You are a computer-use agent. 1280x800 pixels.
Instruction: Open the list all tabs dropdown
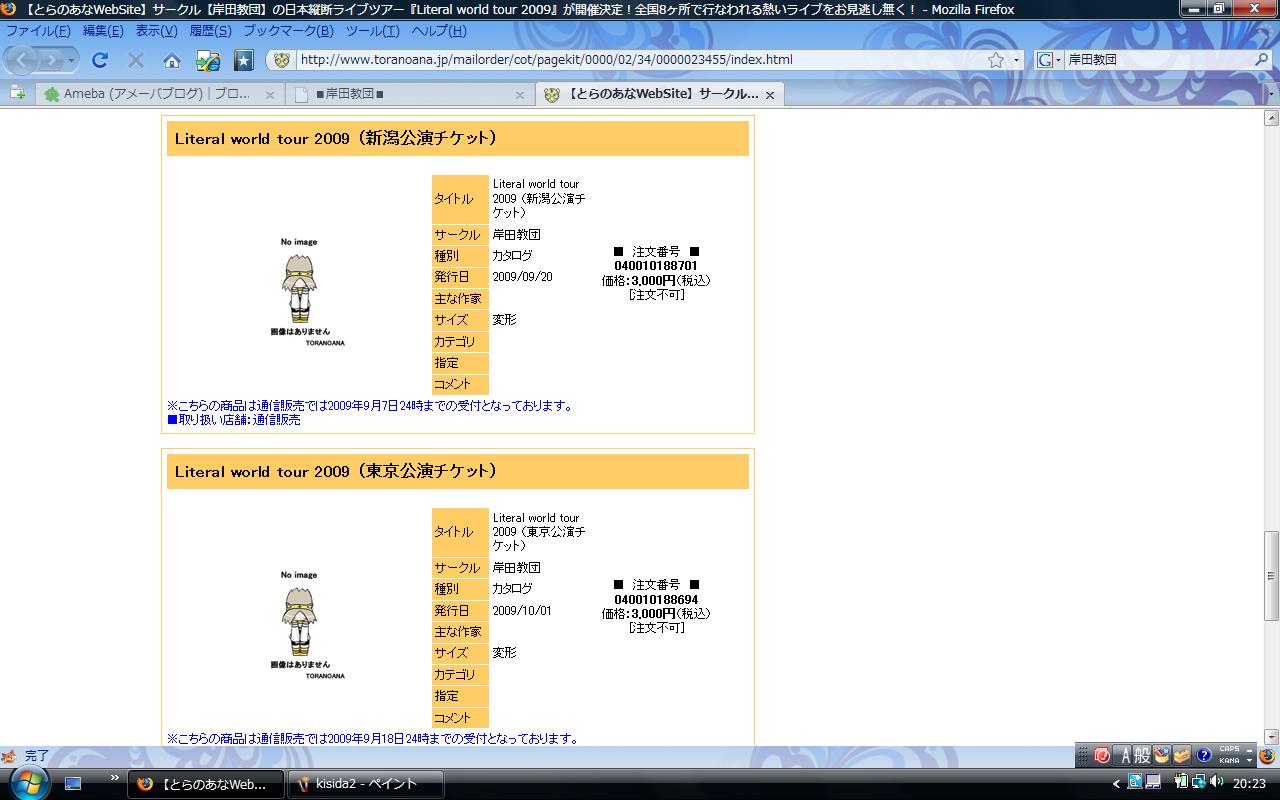click(1271, 94)
